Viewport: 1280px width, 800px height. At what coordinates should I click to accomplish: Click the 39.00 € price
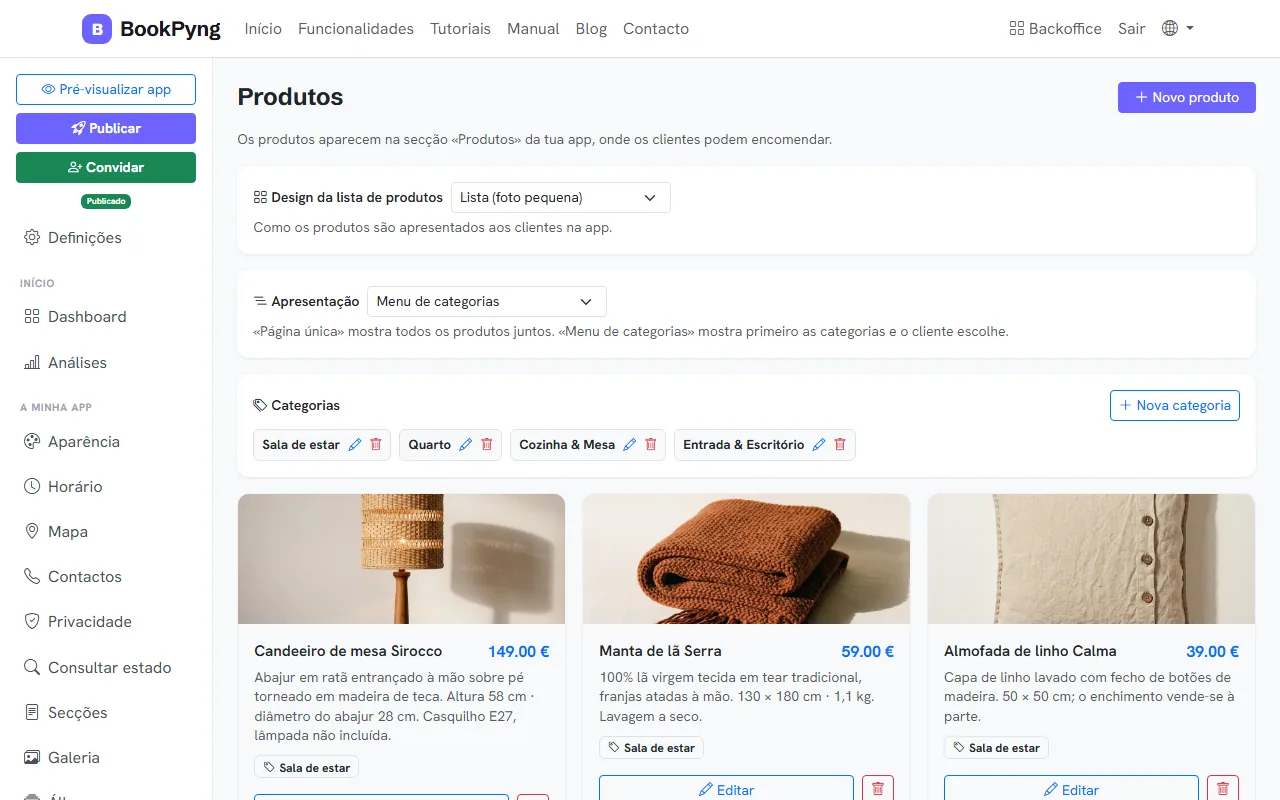(x=1212, y=651)
